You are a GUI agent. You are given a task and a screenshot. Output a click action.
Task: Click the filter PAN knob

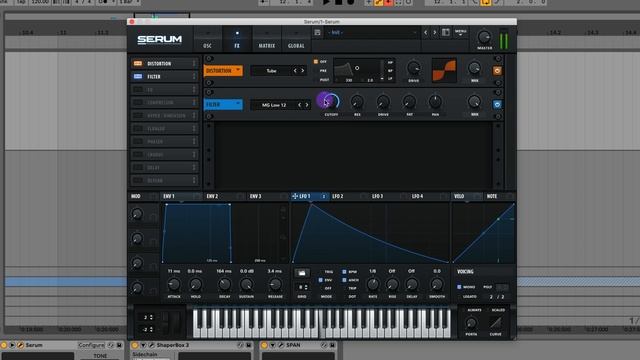(436, 102)
